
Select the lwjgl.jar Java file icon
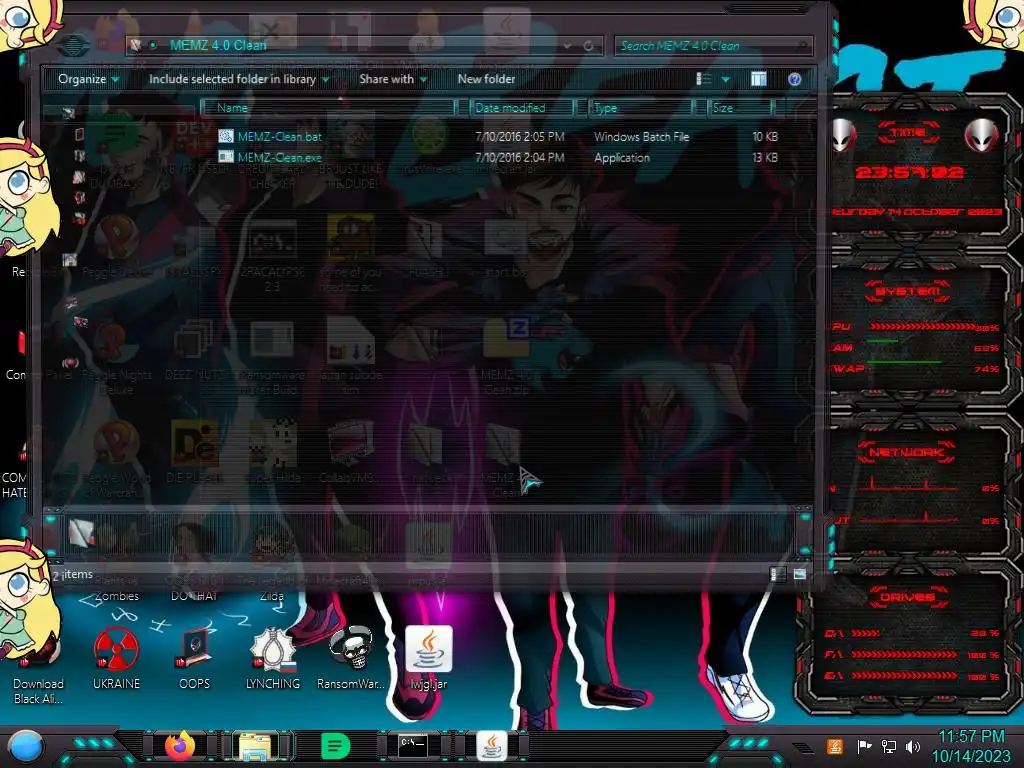[x=428, y=658]
